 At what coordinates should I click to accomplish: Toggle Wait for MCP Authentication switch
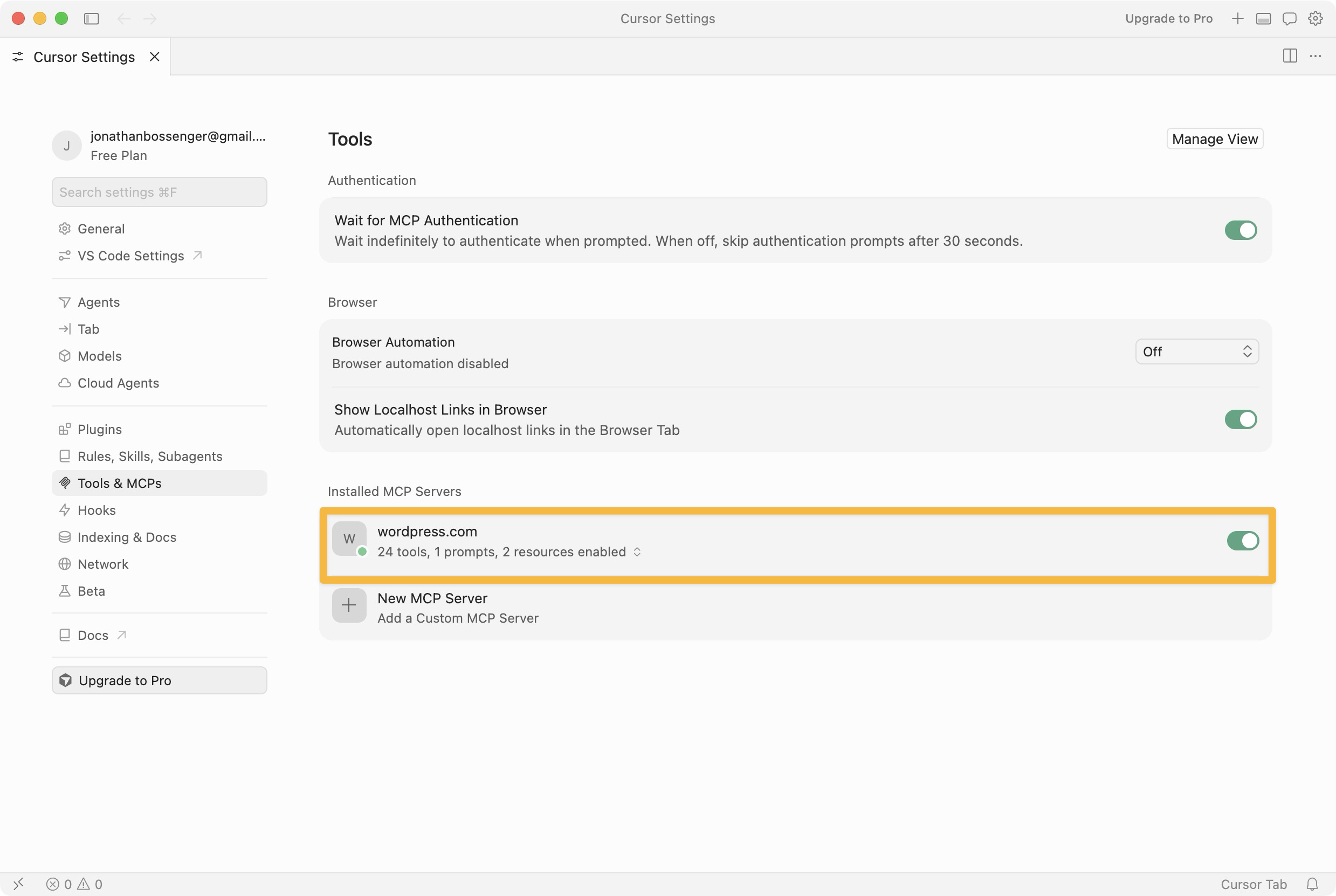[1241, 230]
